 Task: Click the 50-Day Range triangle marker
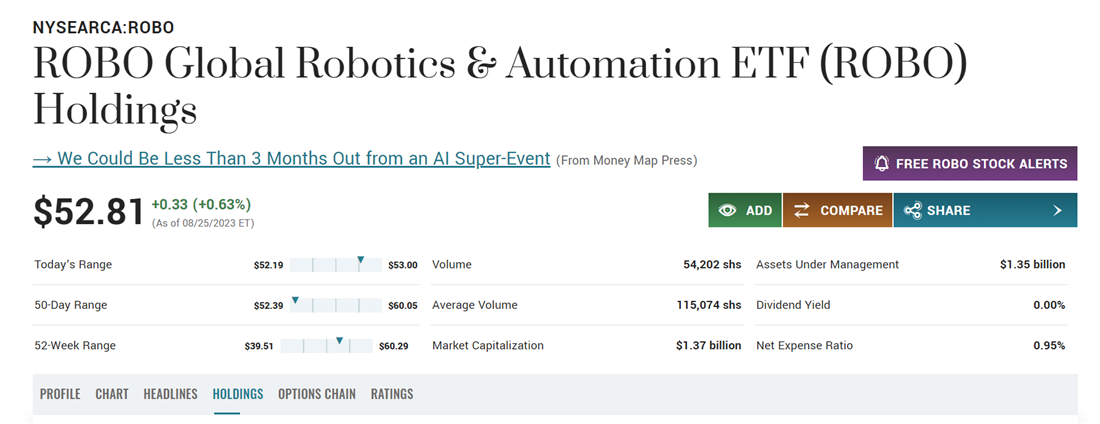[x=295, y=300]
